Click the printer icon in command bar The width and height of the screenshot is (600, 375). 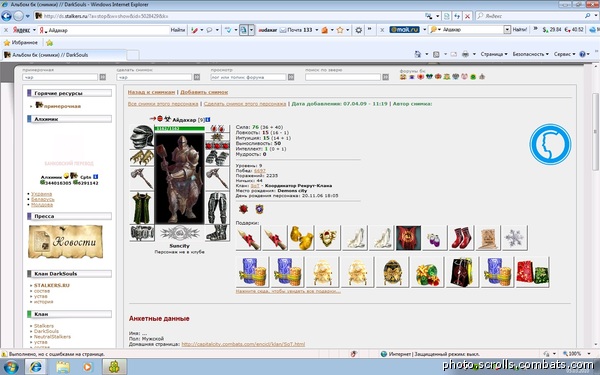tap(465, 54)
